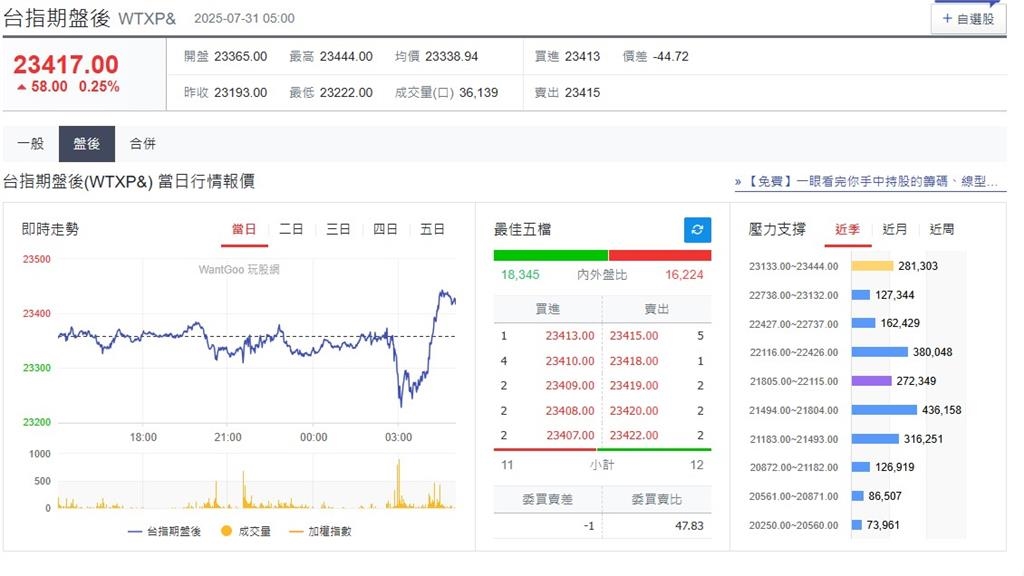Click 均價 value 23338.94
The image size is (1024, 576).
tap(451, 57)
